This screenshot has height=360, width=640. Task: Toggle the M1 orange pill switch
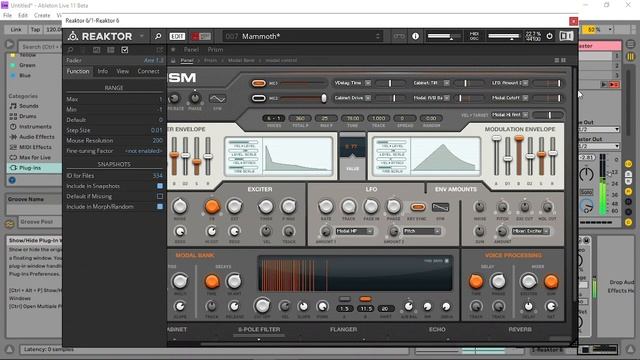click(x=258, y=83)
